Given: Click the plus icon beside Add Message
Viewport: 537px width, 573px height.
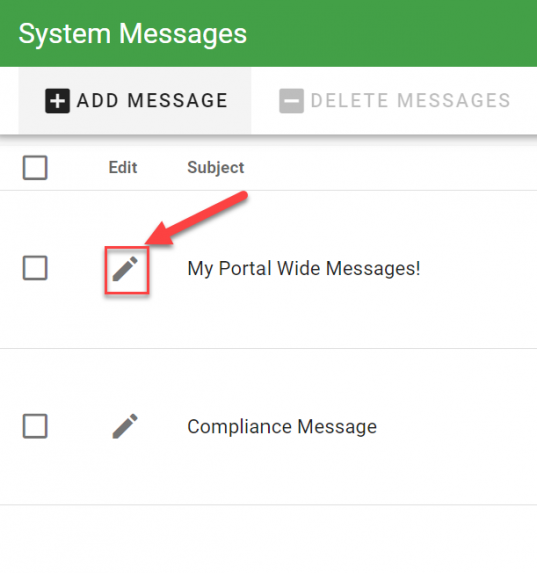Looking at the screenshot, I should 57,101.
